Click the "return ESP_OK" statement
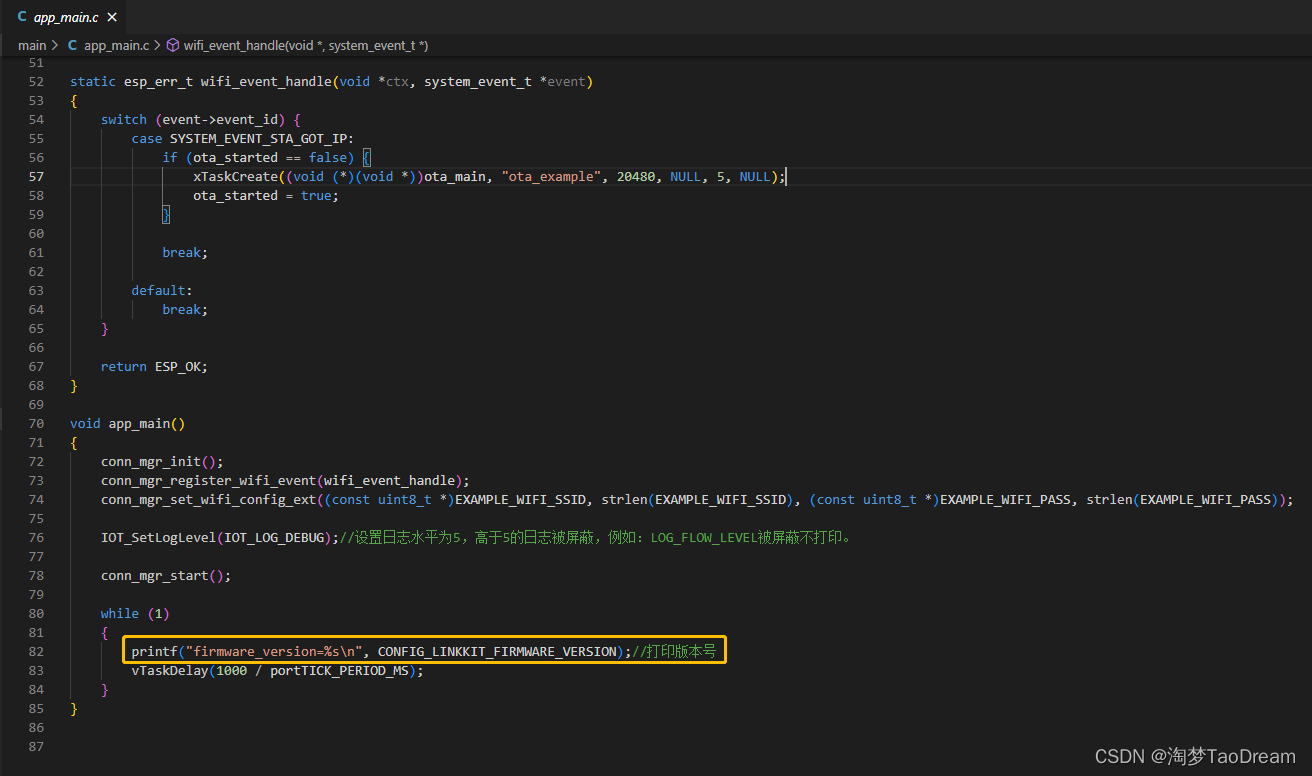Image resolution: width=1312 pixels, height=776 pixels. point(154,366)
